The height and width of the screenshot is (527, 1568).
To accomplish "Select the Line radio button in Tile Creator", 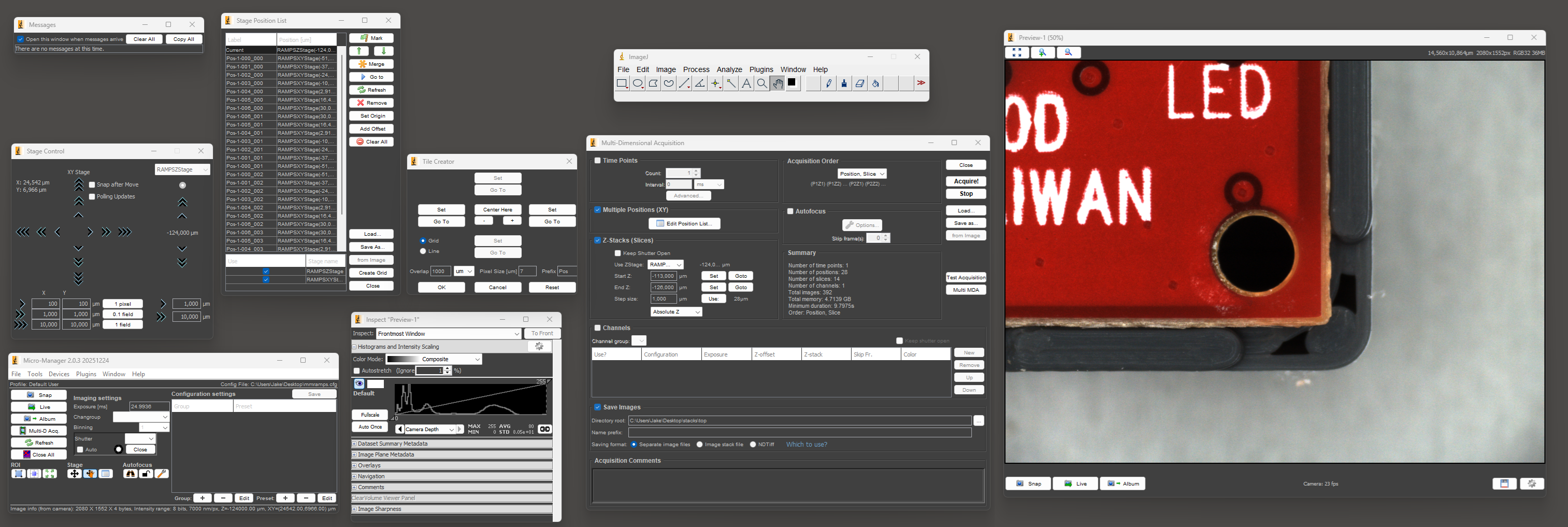I will (x=423, y=251).
